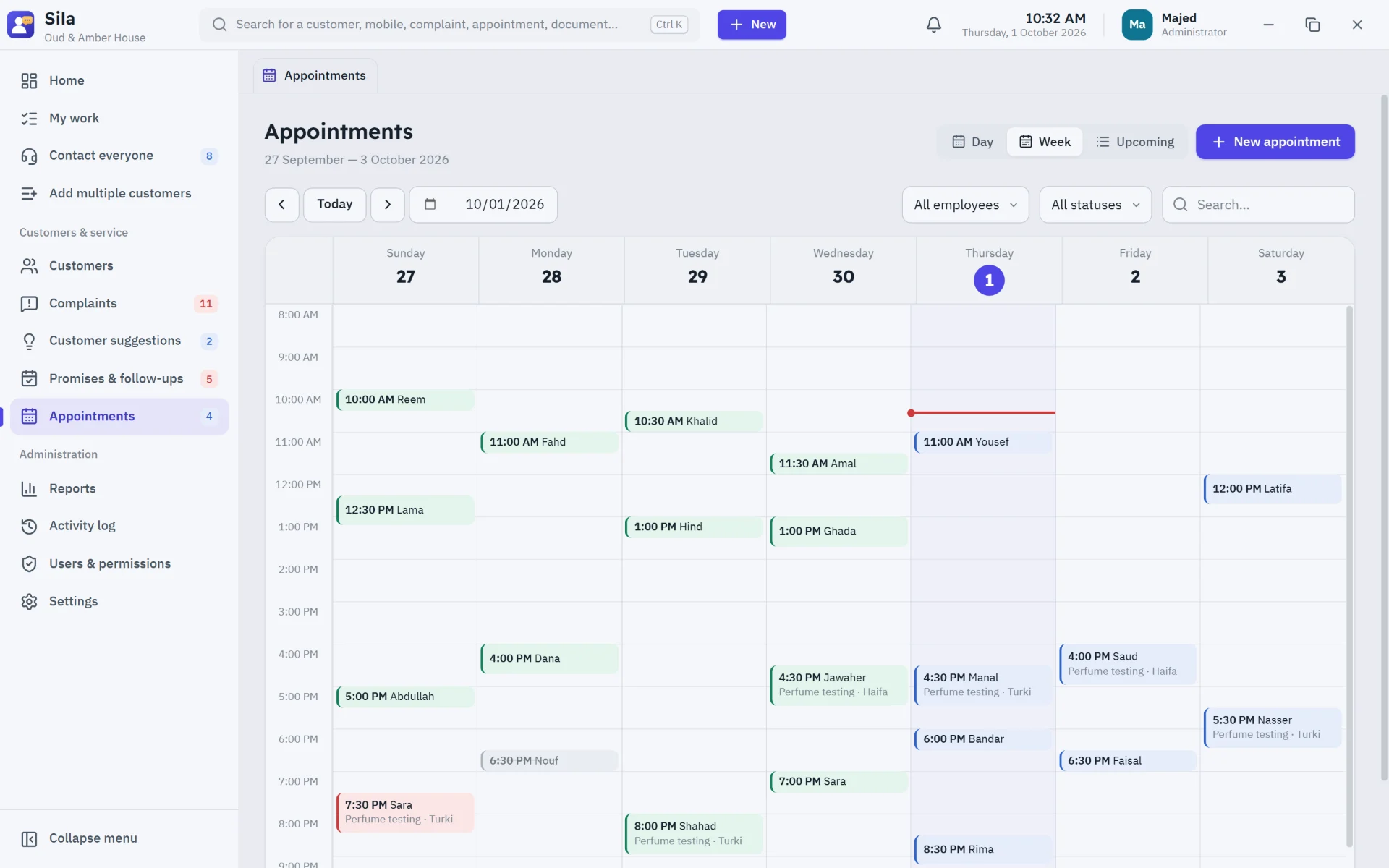Open Add multiple customers
This screenshot has height=868, width=1389.
119,193
